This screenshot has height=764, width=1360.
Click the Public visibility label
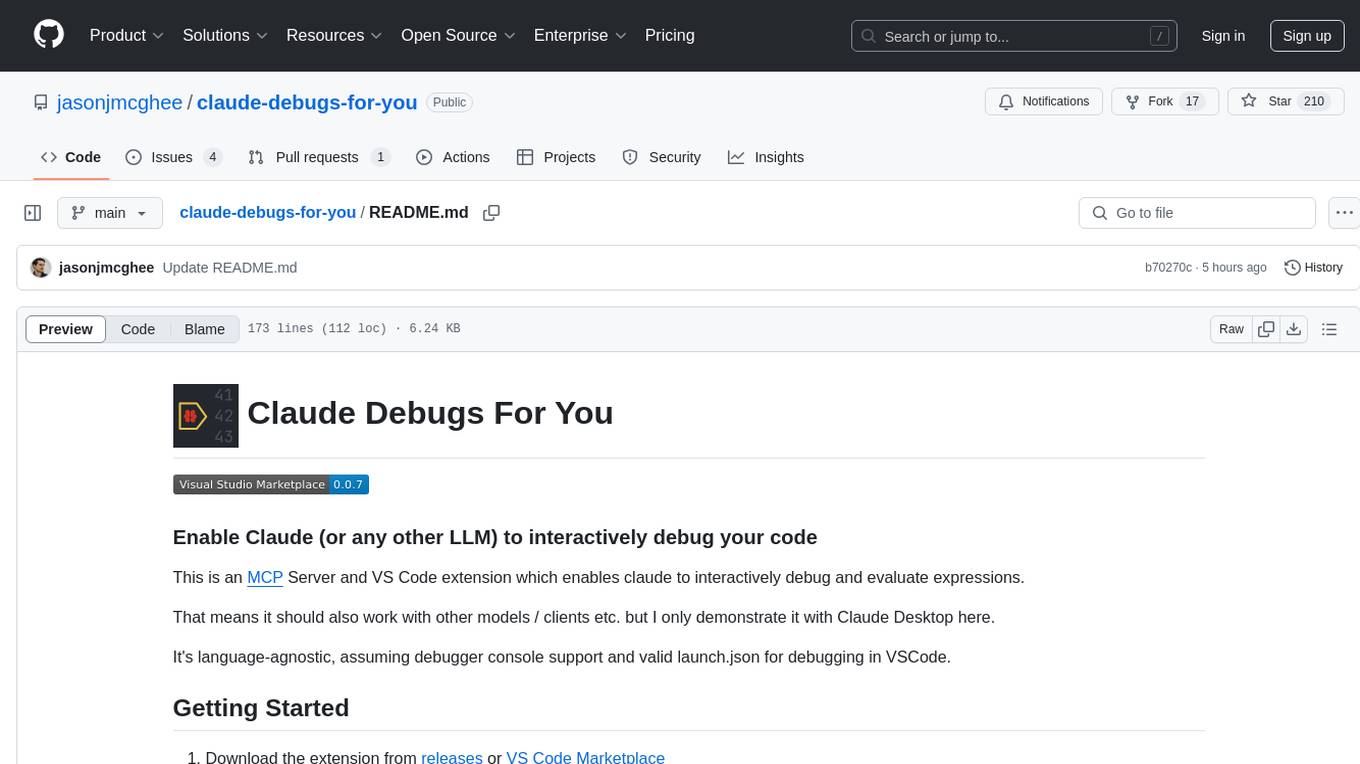449,102
